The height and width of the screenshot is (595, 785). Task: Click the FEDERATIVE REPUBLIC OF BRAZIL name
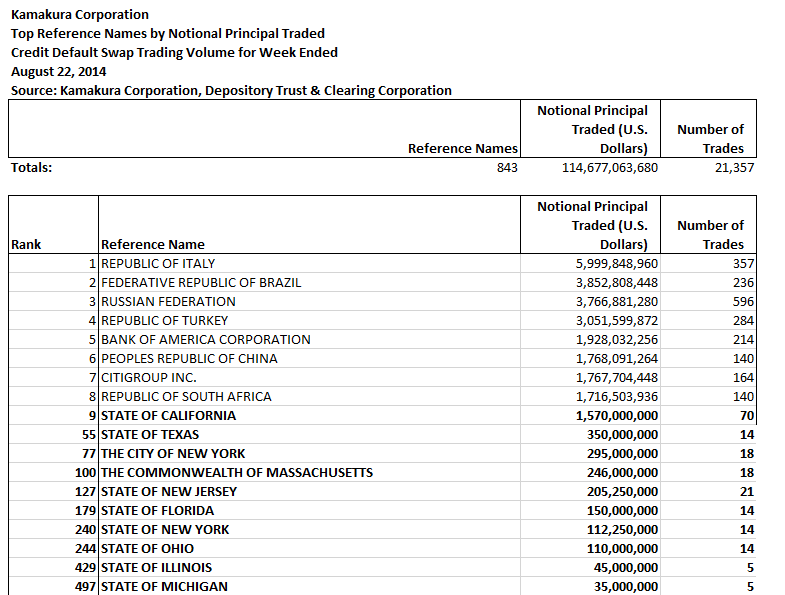[x=201, y=282]
